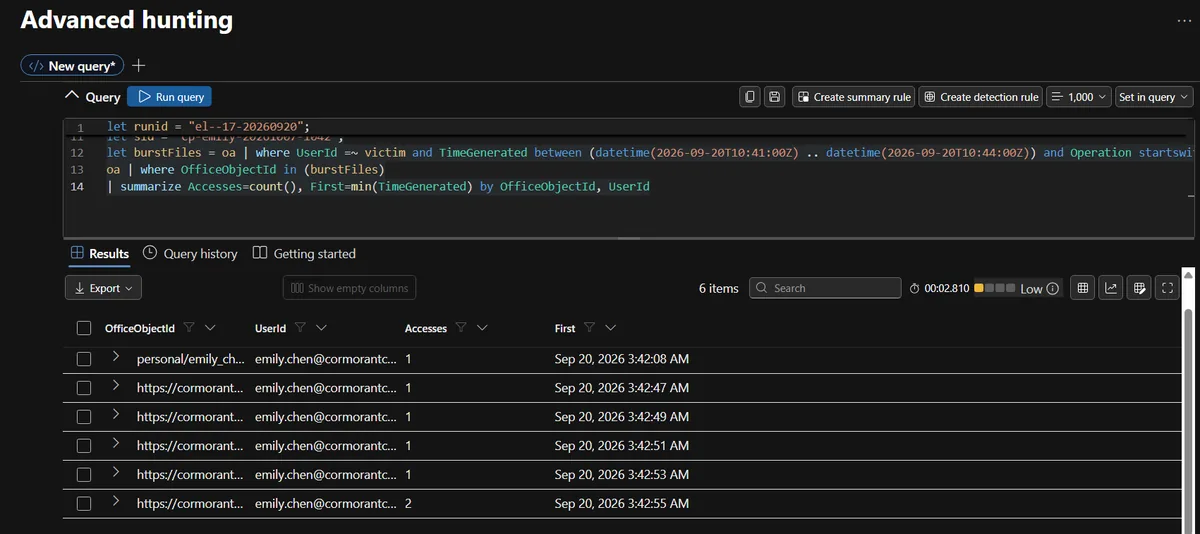This screenshot has height=534, width=1200.
Task: Open filter for the UserId column
Action: [x=300, y=328]
